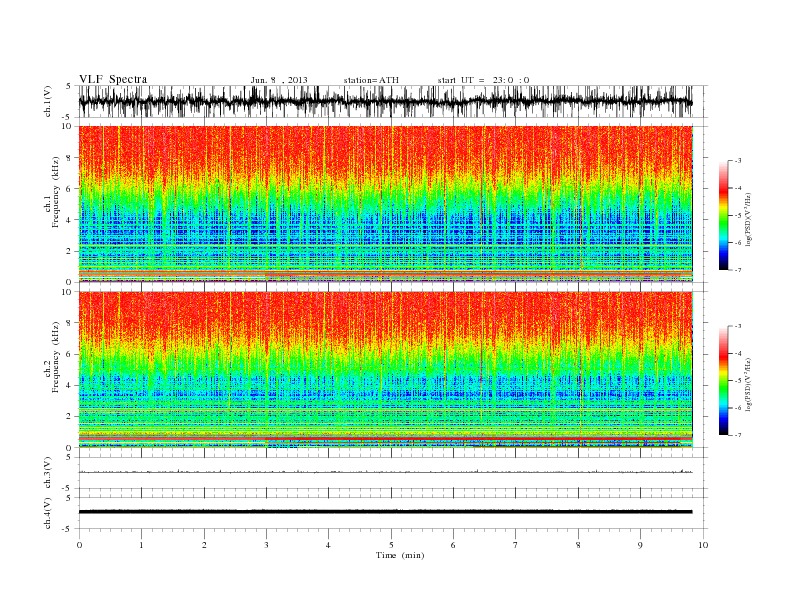Click the "1" tick label on the time axis
792x612 pixels.
pos(142,545)
